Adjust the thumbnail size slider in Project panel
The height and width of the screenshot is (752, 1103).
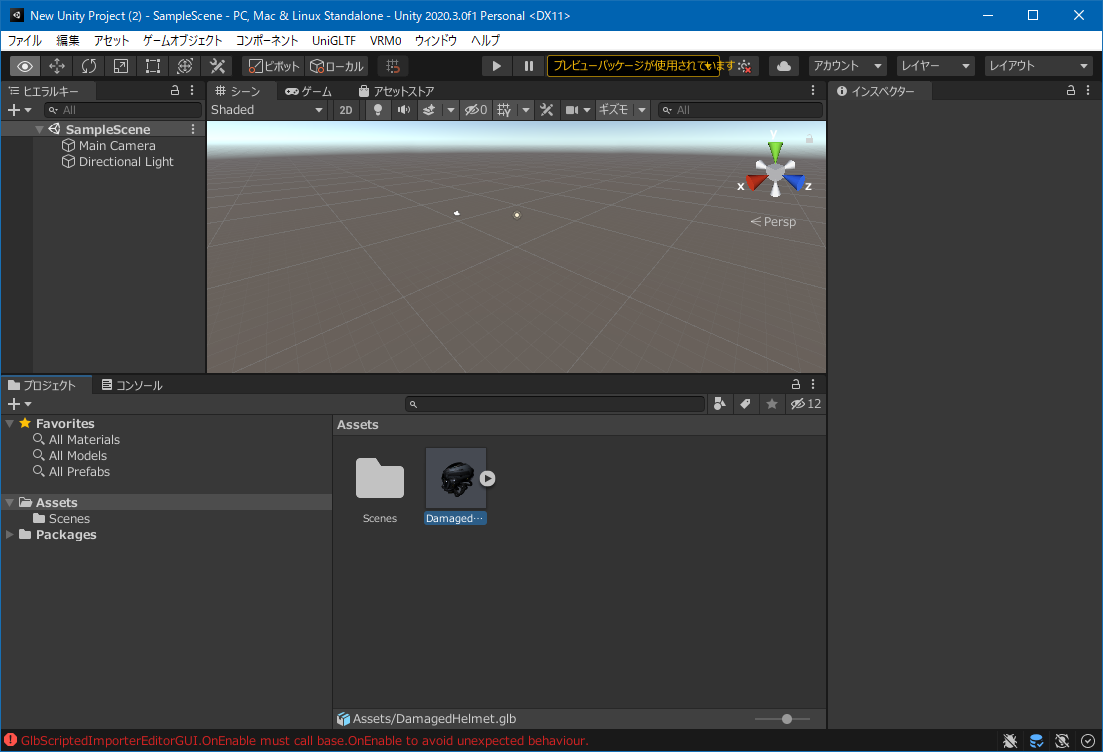coord(785,718)
